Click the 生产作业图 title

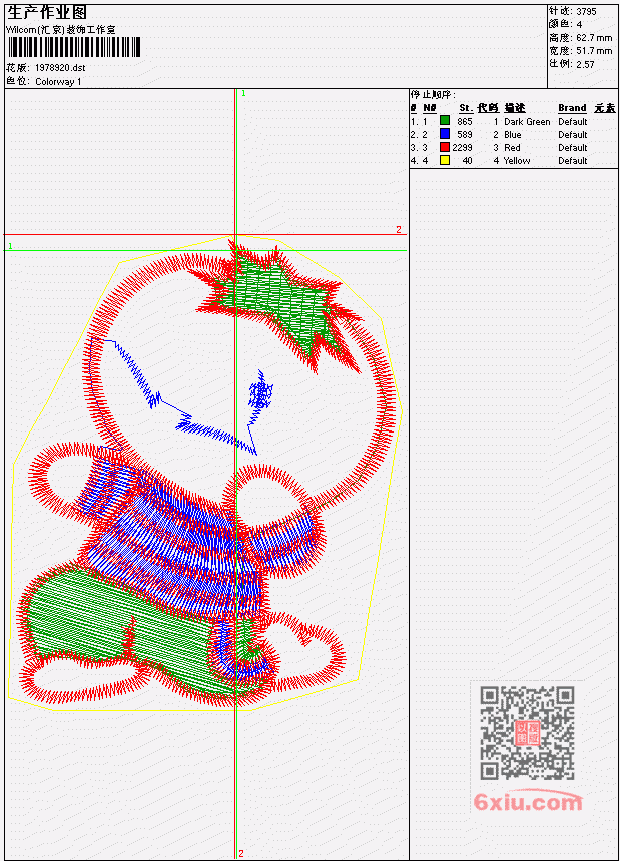coord(46,12)
